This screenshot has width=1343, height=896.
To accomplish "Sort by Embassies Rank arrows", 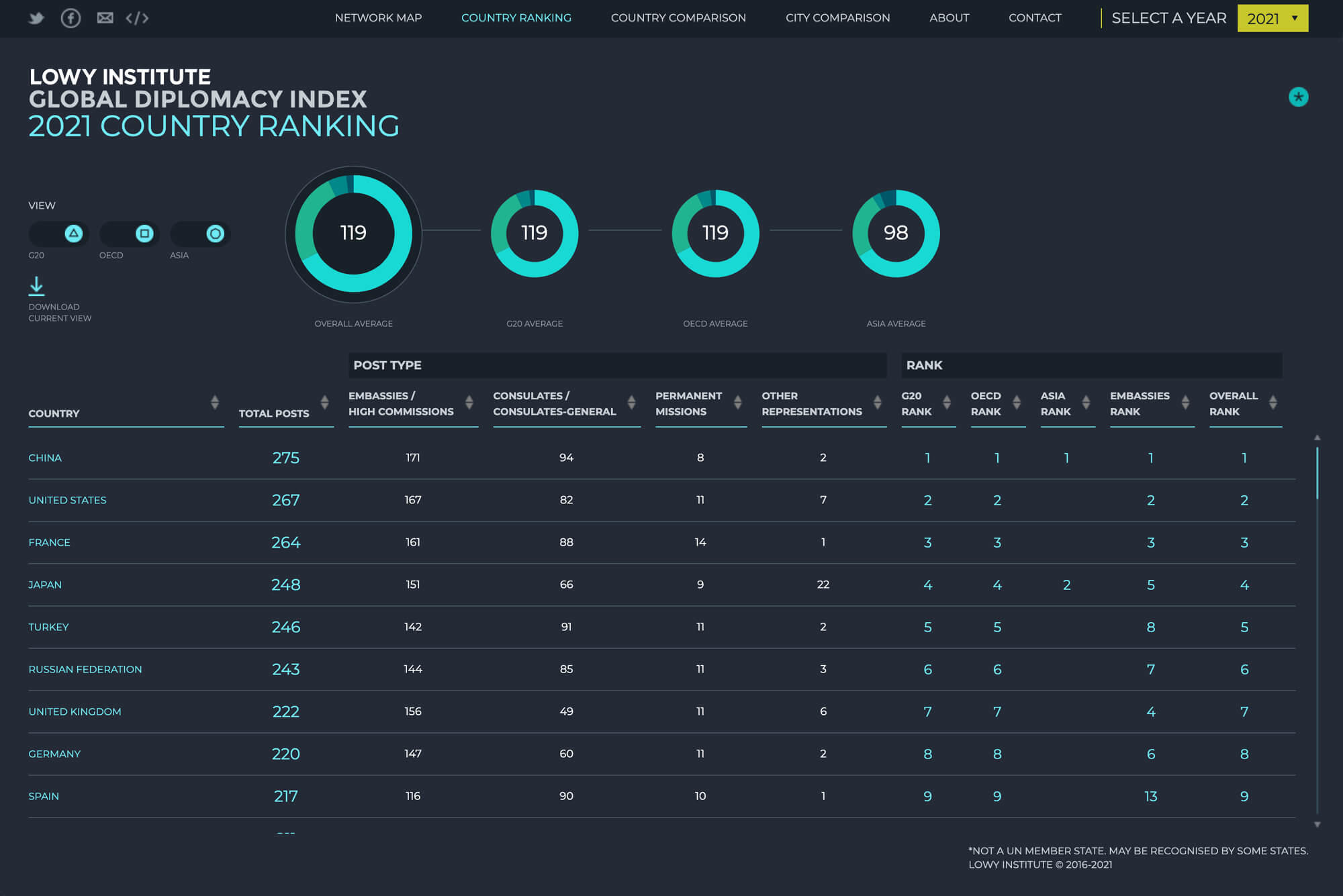I will point(1186,402).
